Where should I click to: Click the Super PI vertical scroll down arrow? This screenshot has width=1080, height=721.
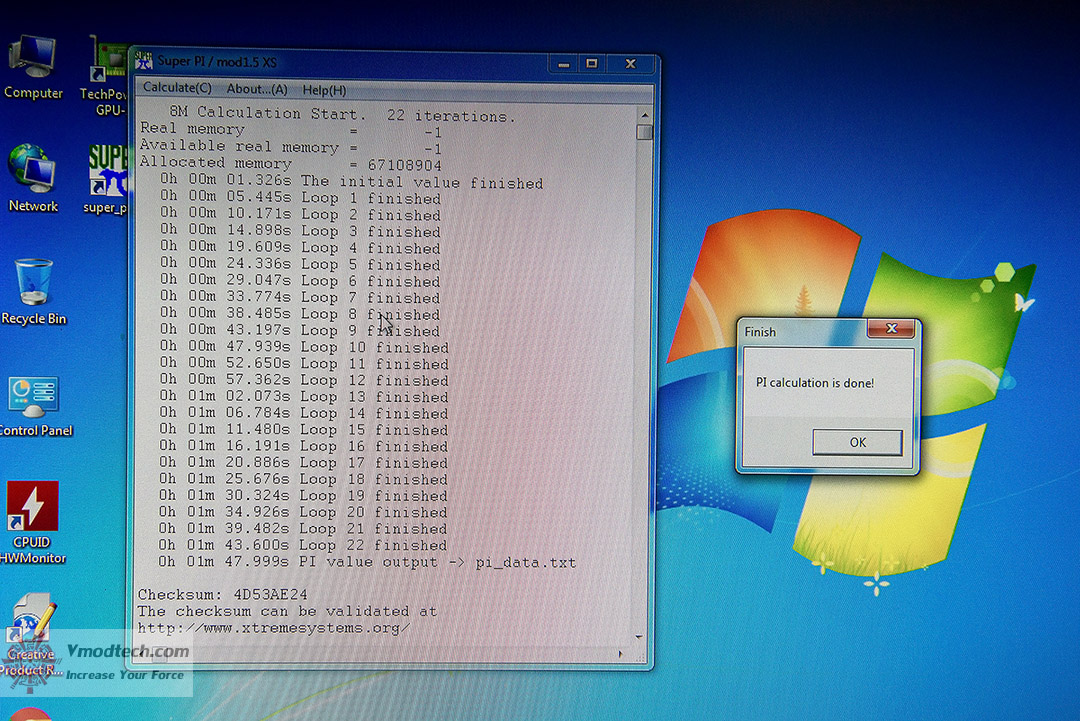[639, 638]
